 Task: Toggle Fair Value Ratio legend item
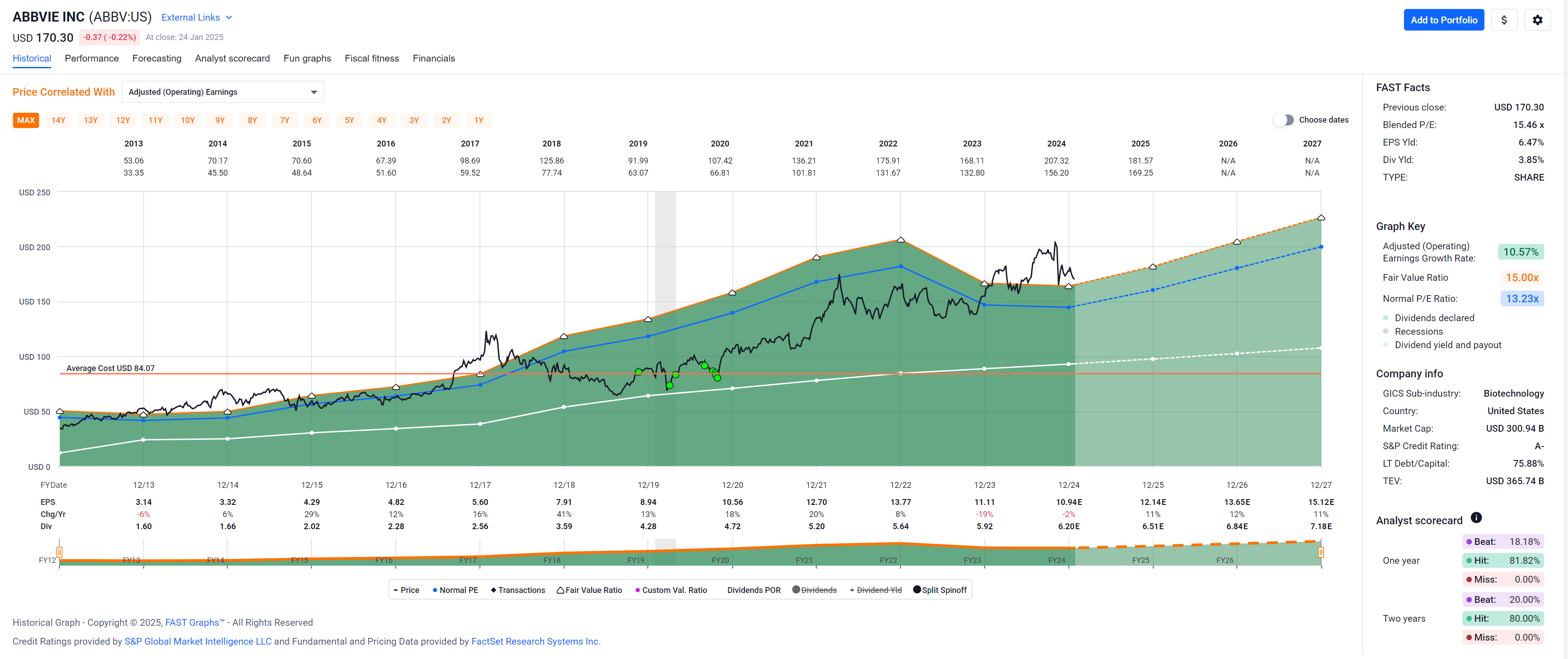pyautogui.click(x=589, y=590)
